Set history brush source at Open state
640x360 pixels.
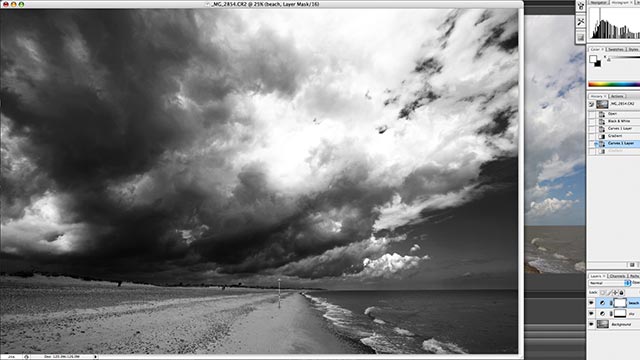pos(591,114)
